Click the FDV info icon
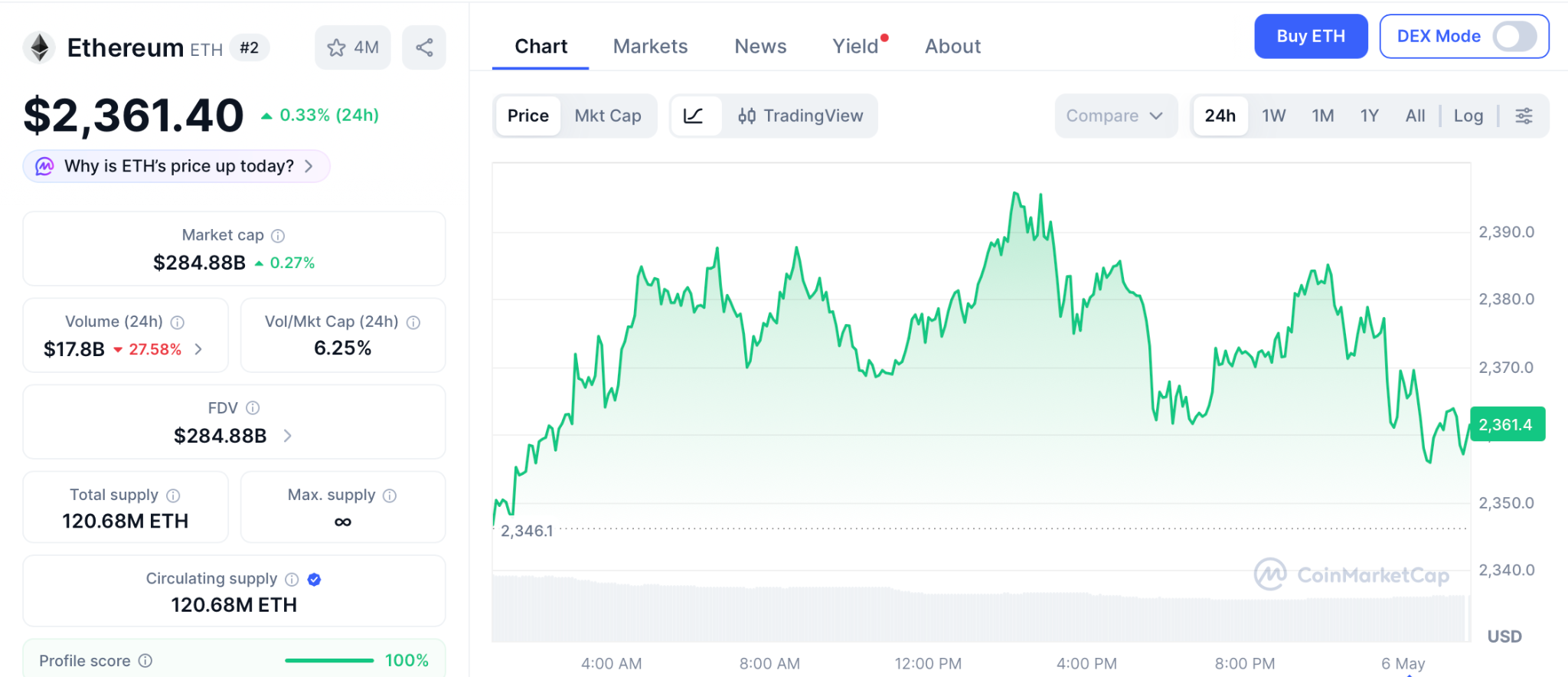1568x677 pixels. 253,408
